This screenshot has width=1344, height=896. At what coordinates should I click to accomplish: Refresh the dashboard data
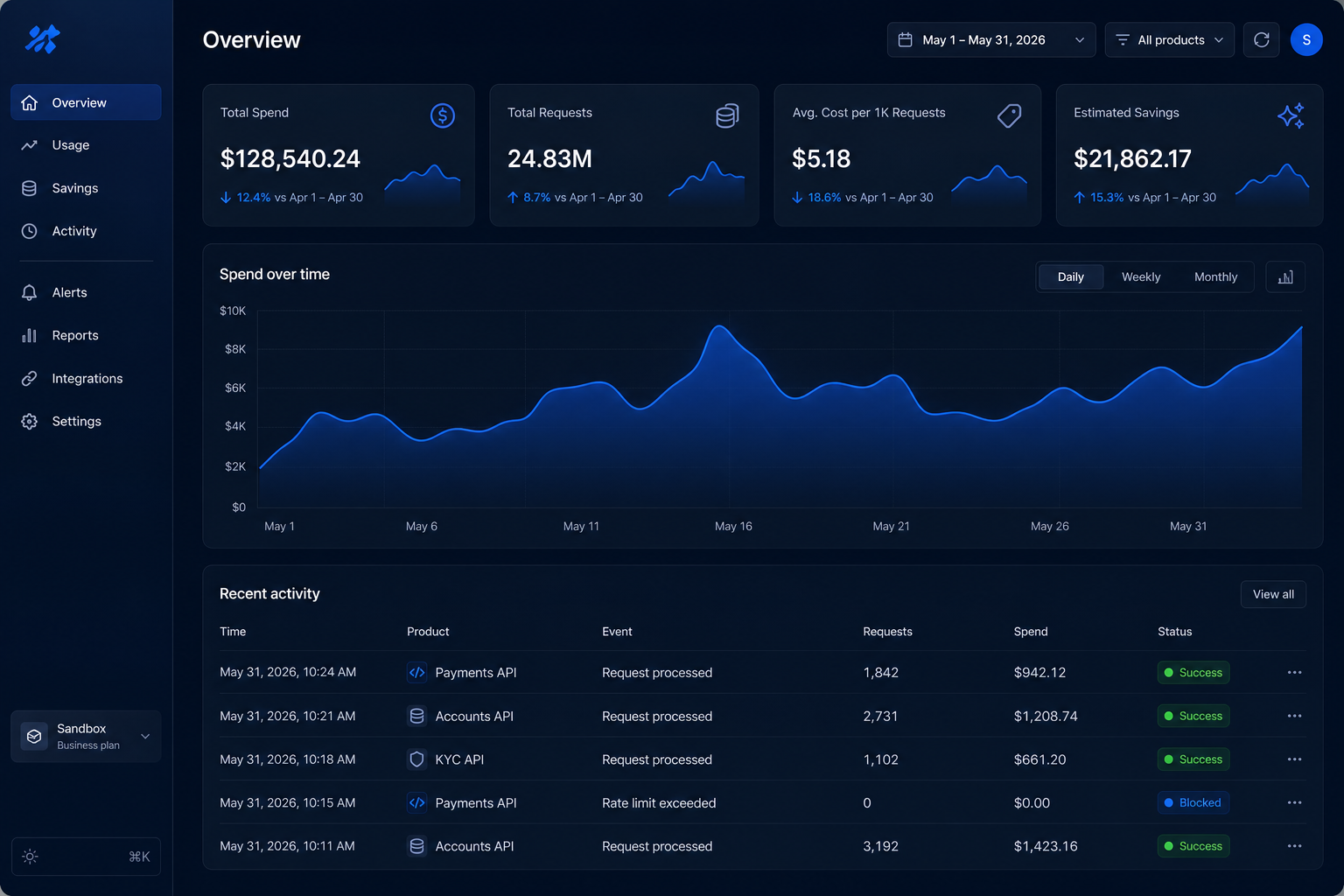click(x=1262, y=40)
